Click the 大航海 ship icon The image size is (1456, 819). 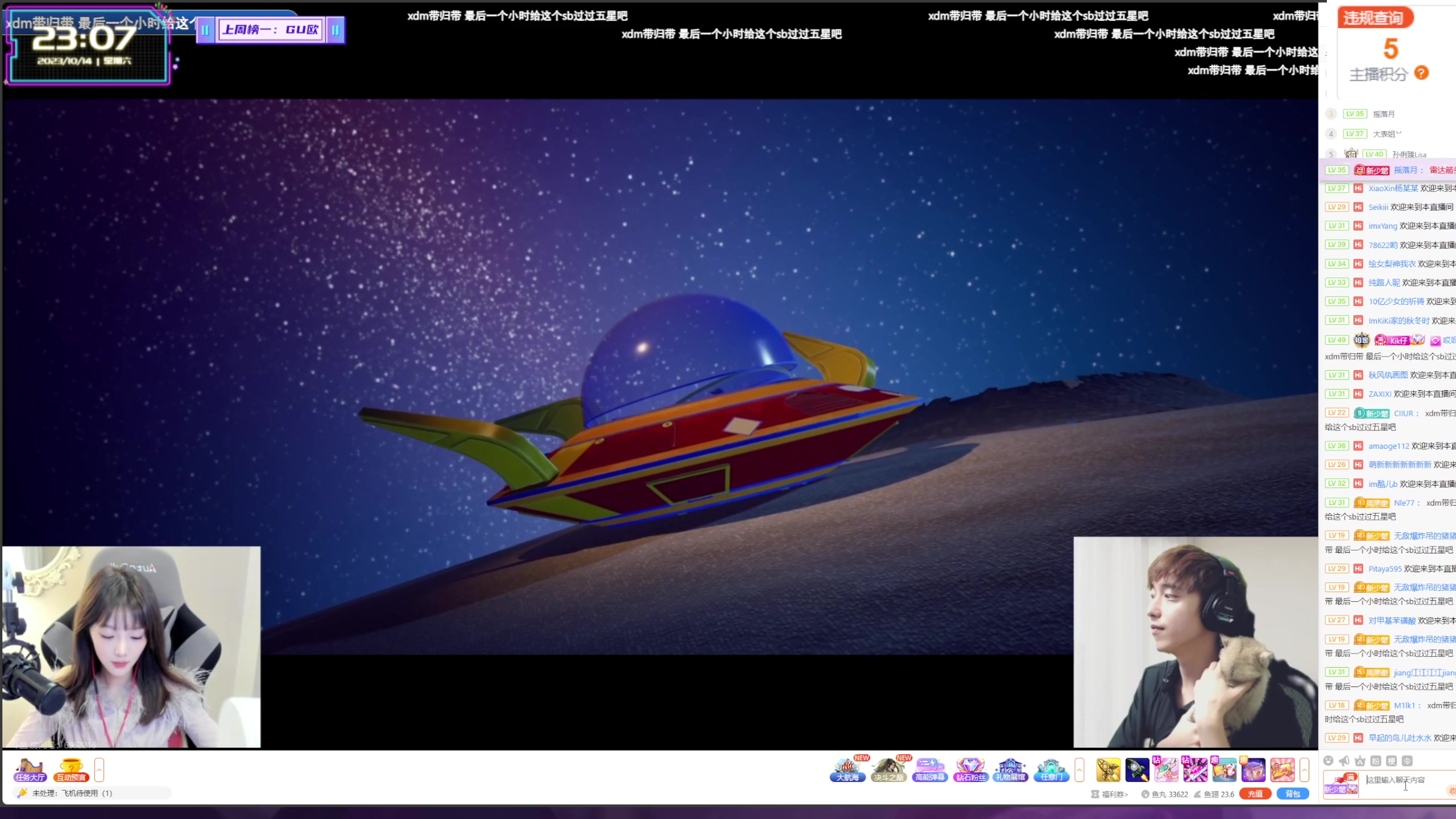pyautogui.click(x=847, y=770)
